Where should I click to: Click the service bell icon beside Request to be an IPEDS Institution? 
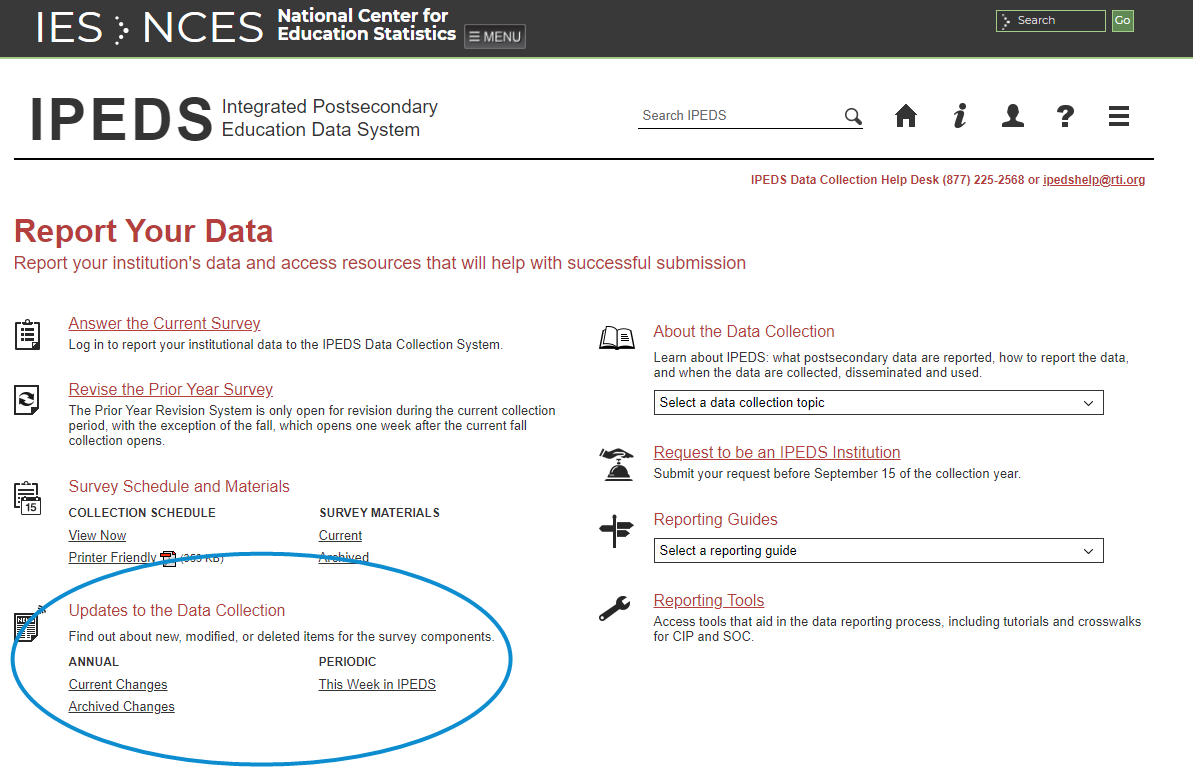click(x=617, y=464)
